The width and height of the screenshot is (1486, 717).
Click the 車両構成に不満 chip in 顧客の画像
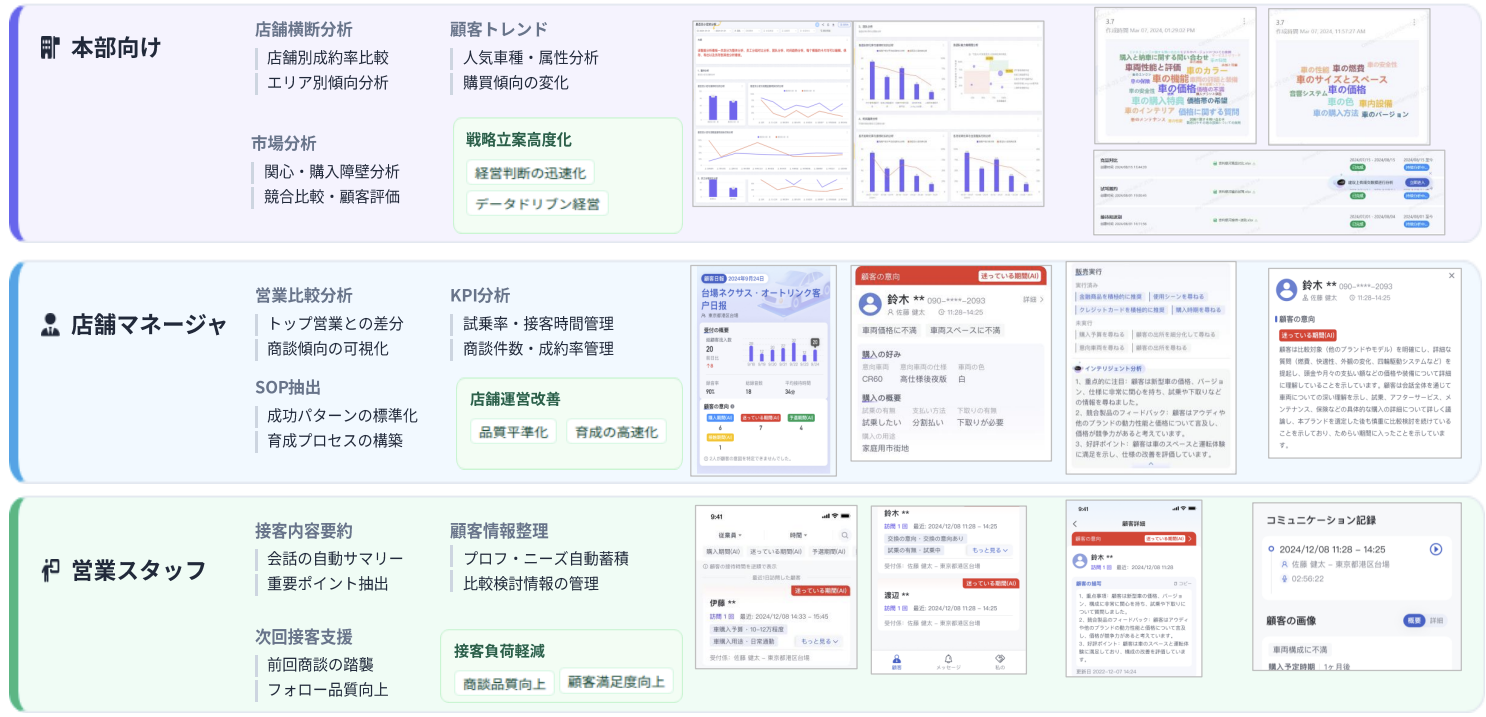pyautogui.click(x=1299, y=649)
